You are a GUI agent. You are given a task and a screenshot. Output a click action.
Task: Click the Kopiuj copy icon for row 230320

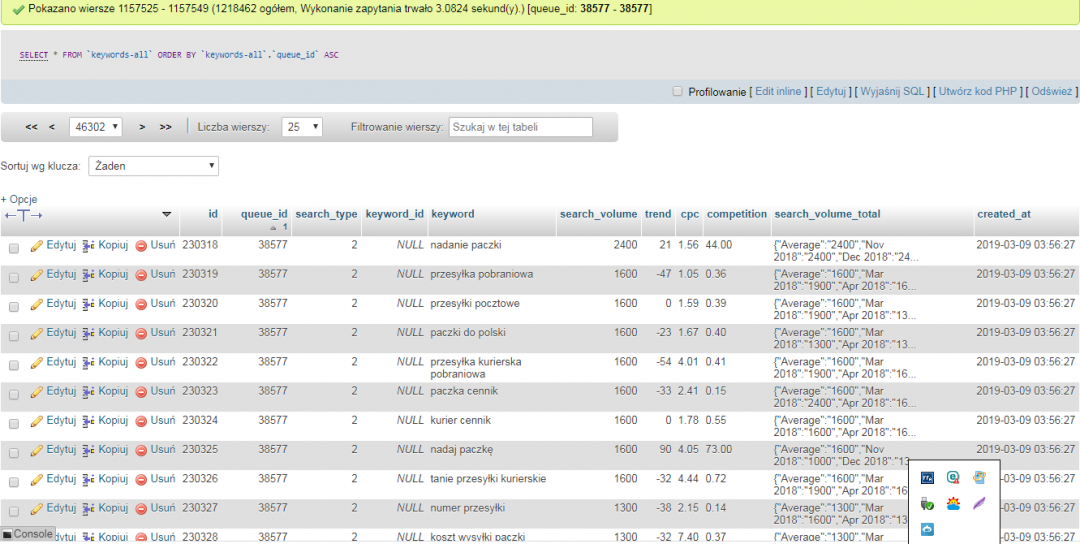[89, 304]
